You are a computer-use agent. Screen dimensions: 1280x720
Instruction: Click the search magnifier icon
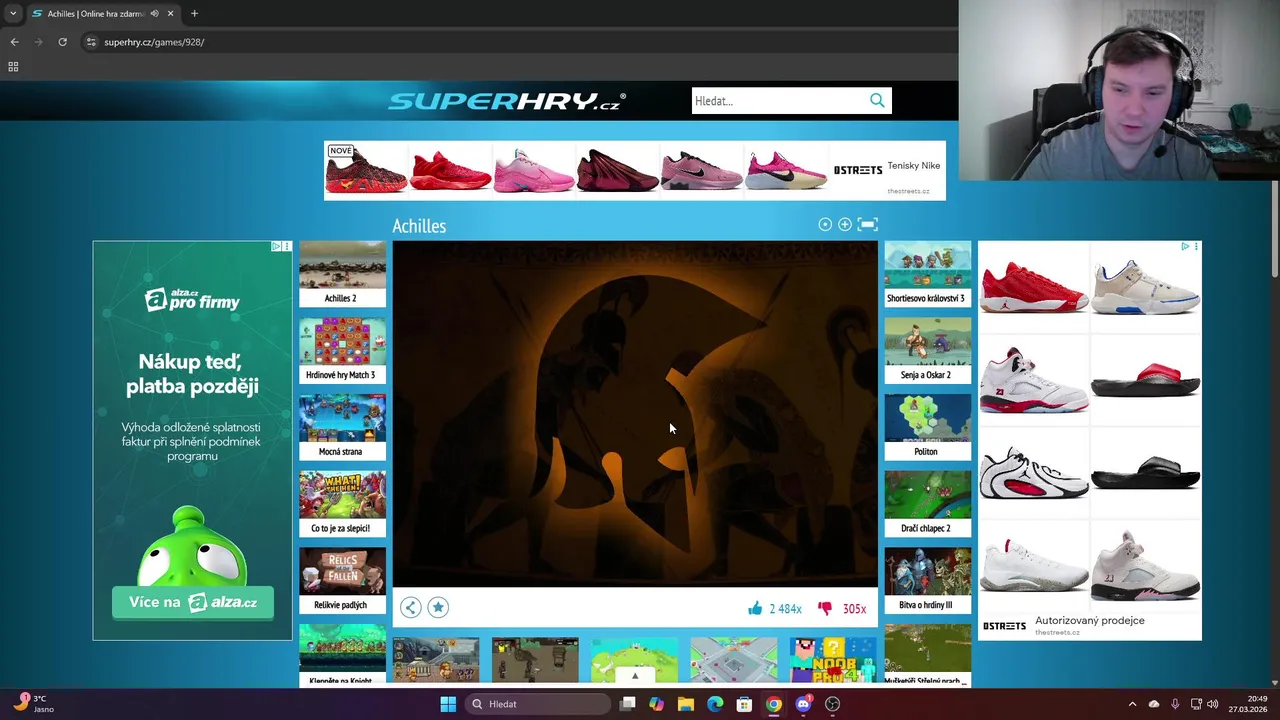point(877,100)
